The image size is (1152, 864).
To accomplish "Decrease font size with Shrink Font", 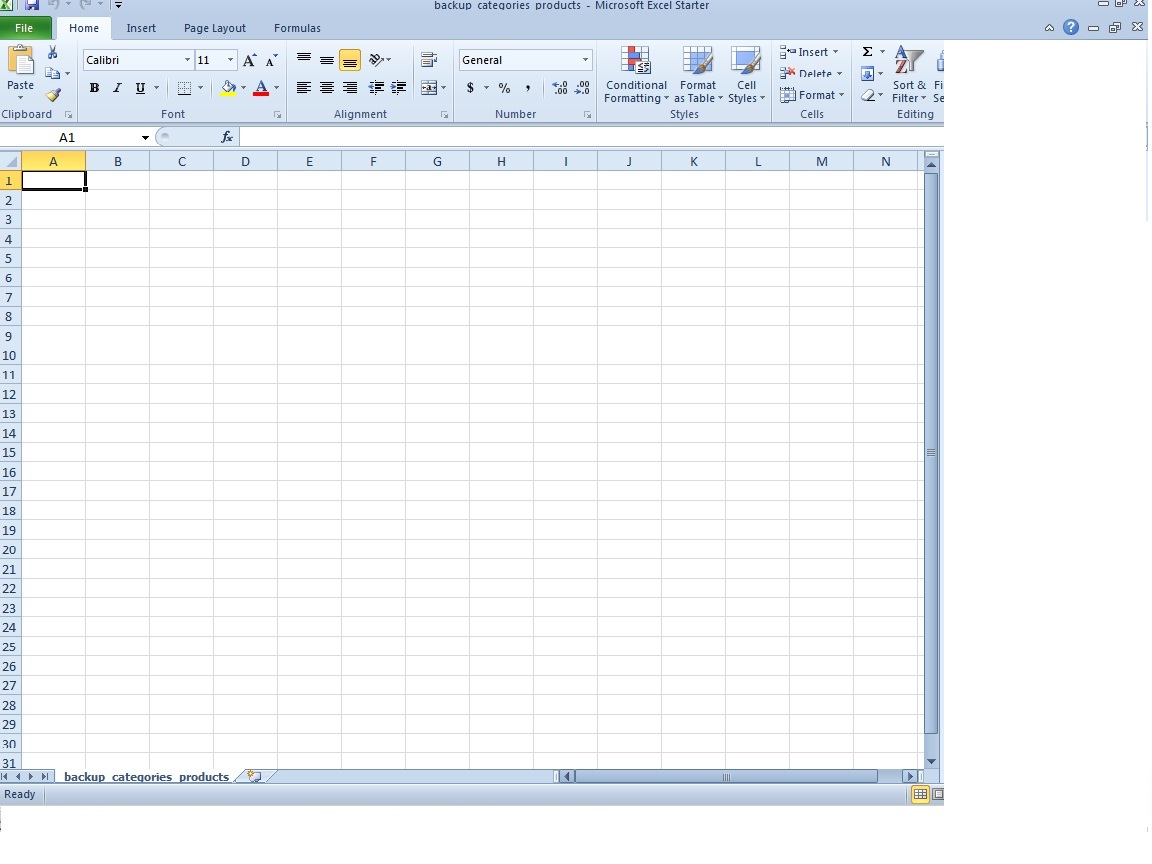I will coord(271,60).
